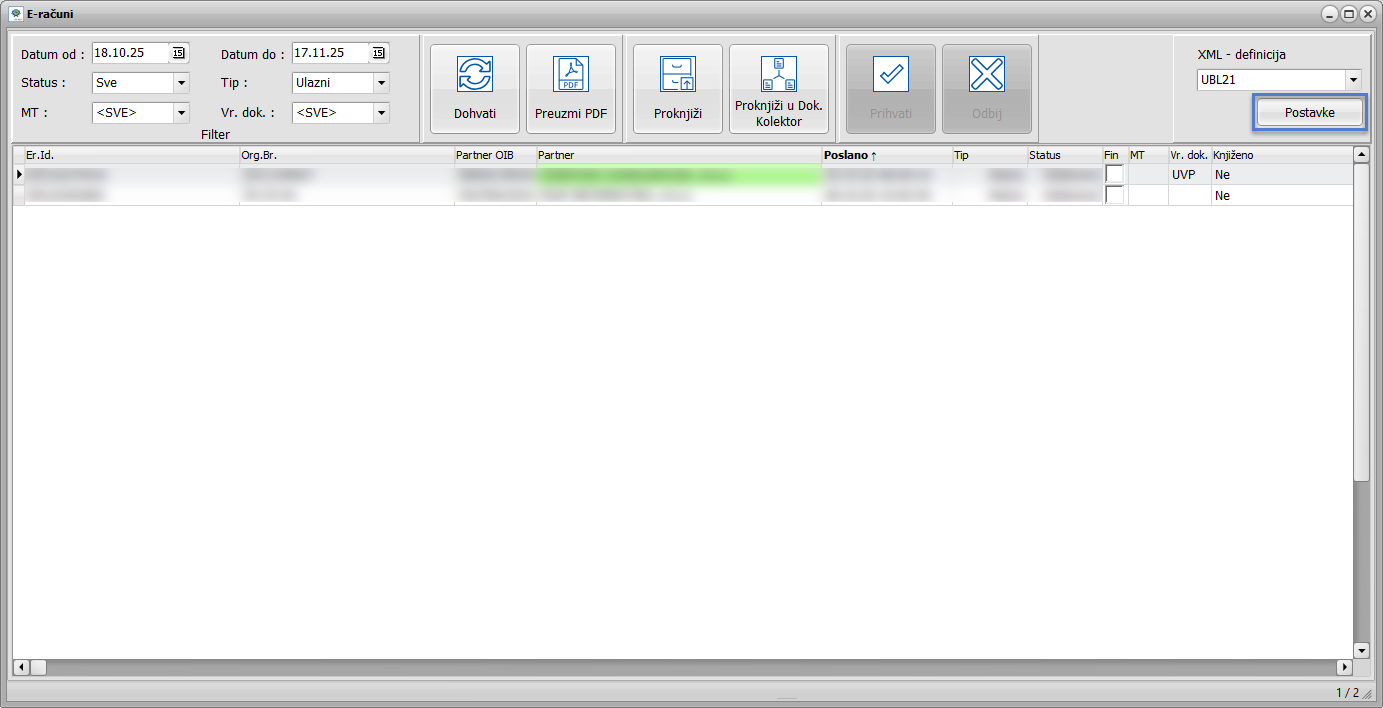Open the MT filter dropdown
This screenshot has width=1383, height=708.
(181, 113)
